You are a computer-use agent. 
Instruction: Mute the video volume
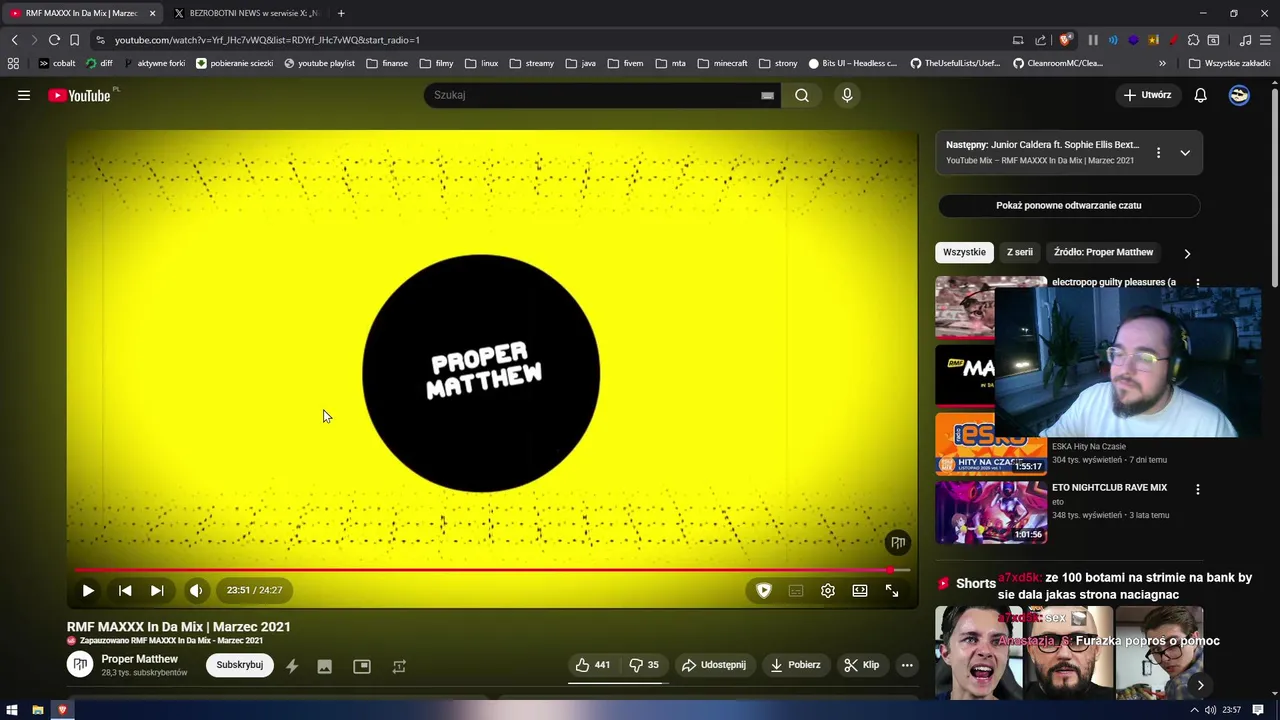pyautogui.click(x=196, y=590)
